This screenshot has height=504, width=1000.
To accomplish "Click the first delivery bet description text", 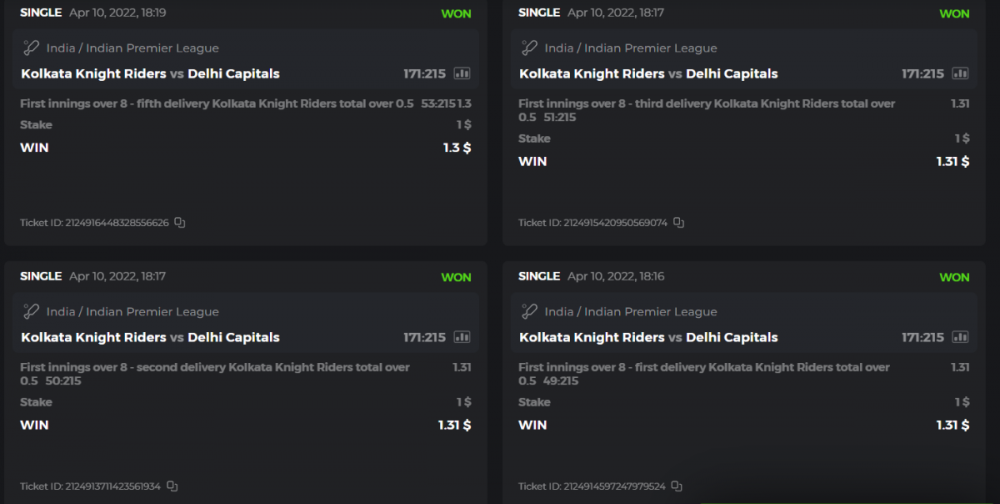I will [704, 368].
